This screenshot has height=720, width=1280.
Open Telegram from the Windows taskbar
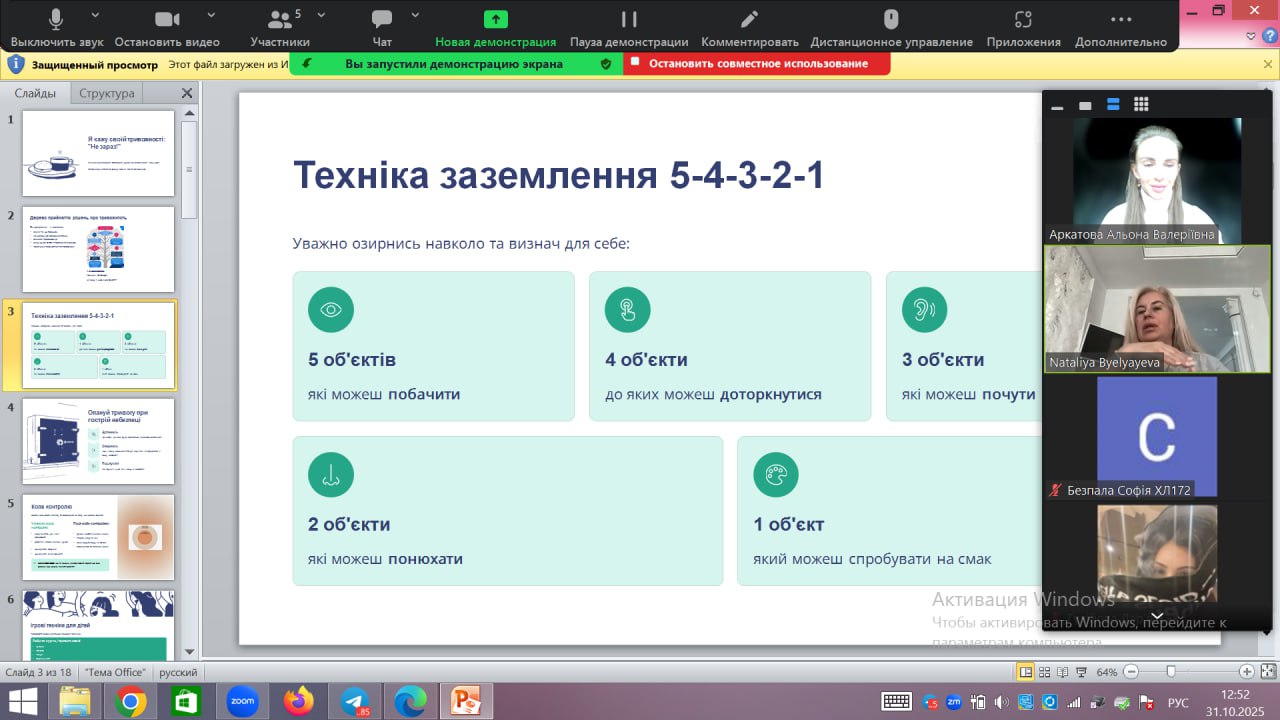(x=354, y=702)
